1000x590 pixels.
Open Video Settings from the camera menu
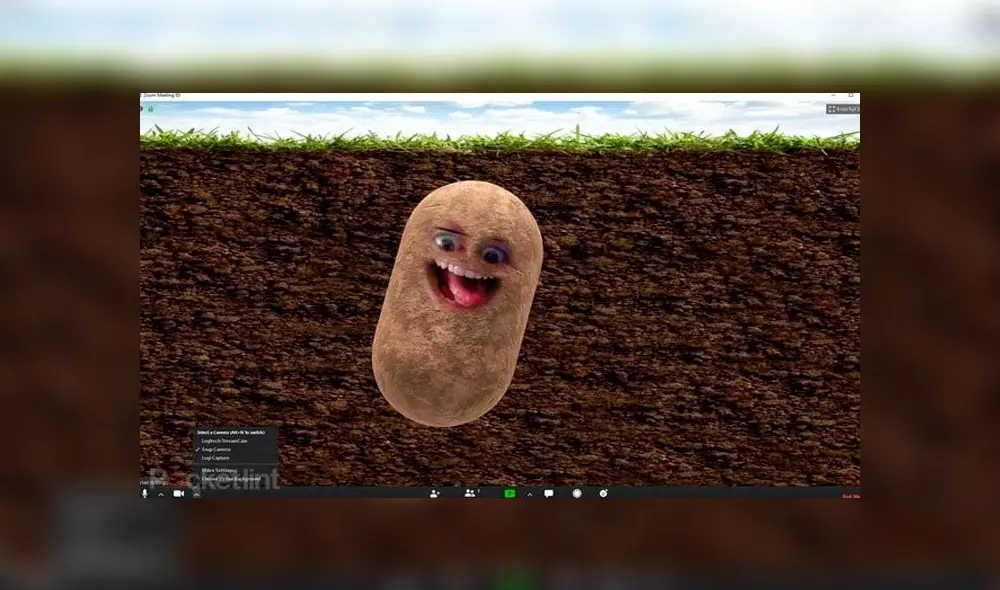point(221,470)
